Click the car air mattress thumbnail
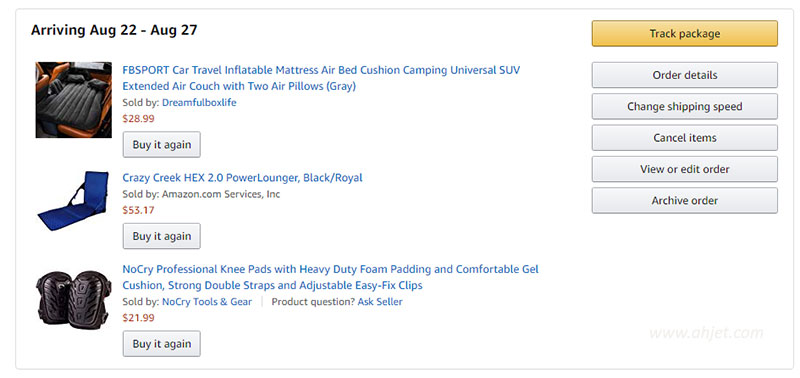Viewport: 800px width, 378px height. (73, 100)
